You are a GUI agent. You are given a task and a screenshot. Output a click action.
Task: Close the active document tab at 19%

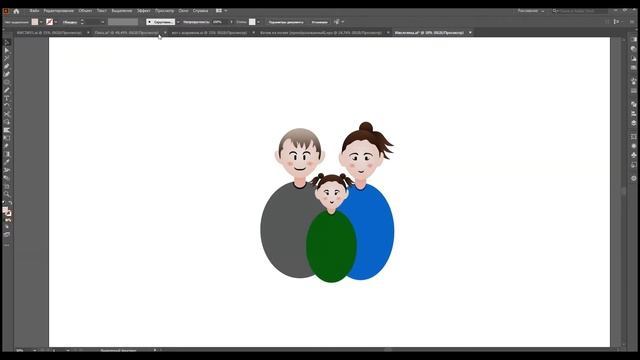tap(470, 32)
